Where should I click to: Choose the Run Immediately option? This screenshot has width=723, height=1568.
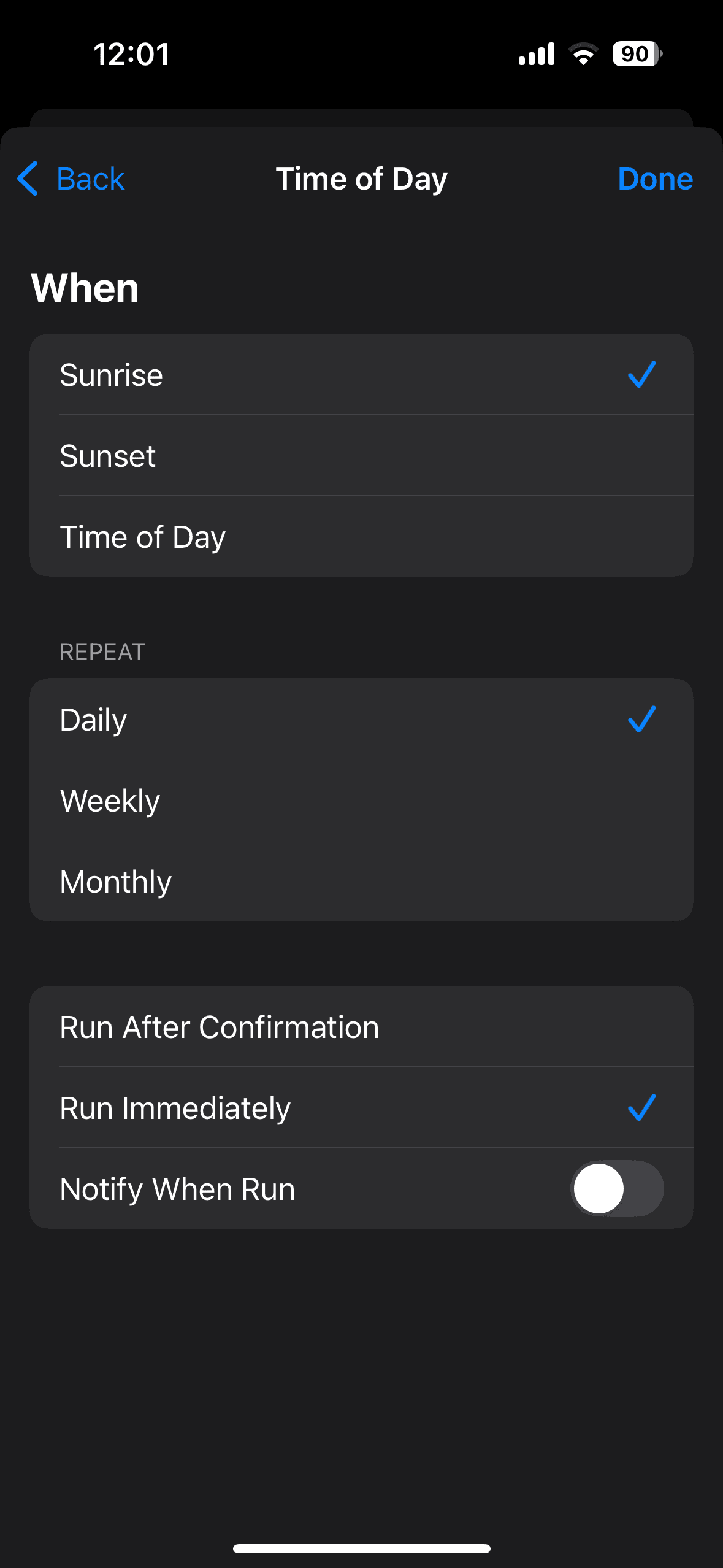tap(175, 1108)
